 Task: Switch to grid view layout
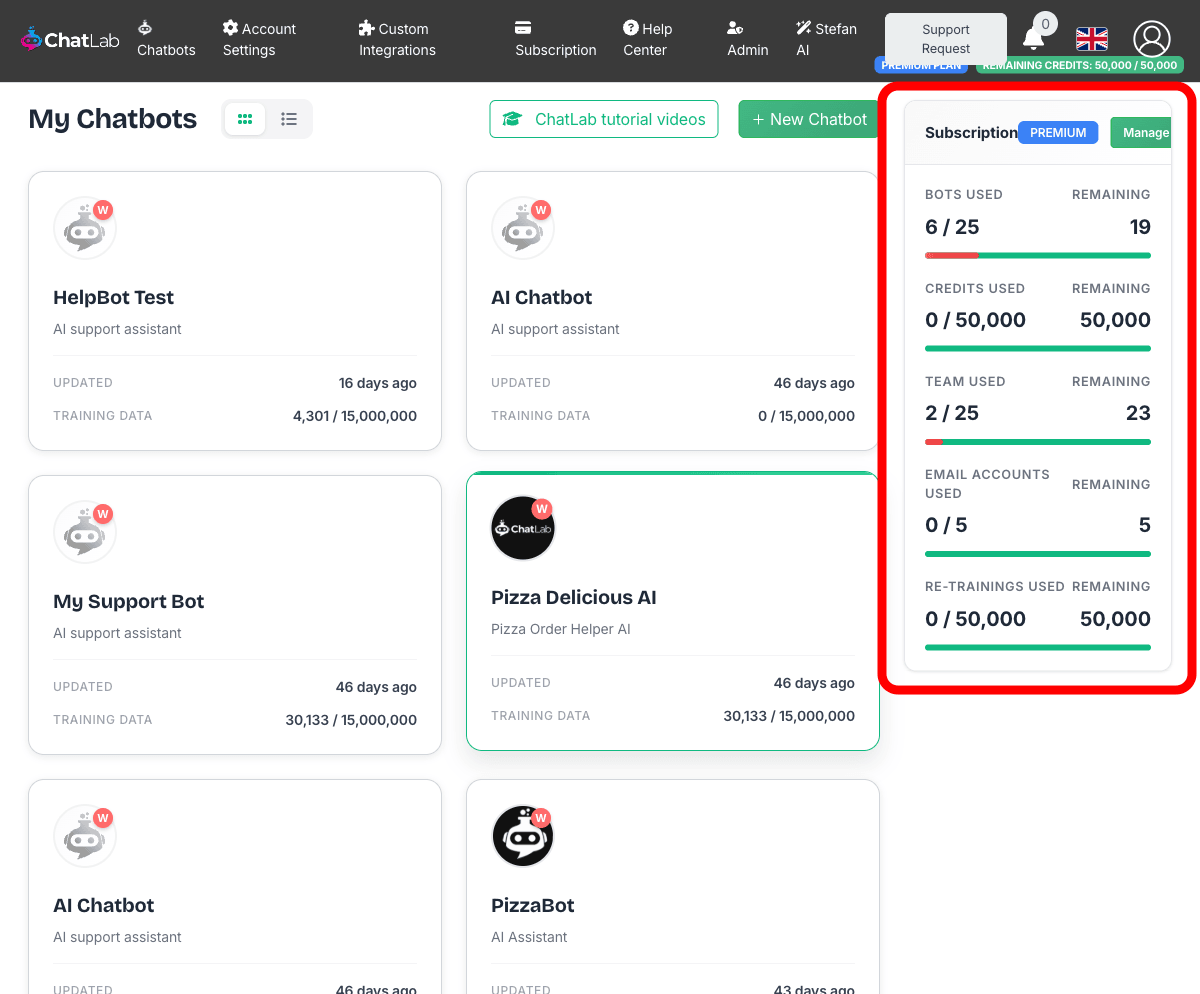tap(245, 119)
